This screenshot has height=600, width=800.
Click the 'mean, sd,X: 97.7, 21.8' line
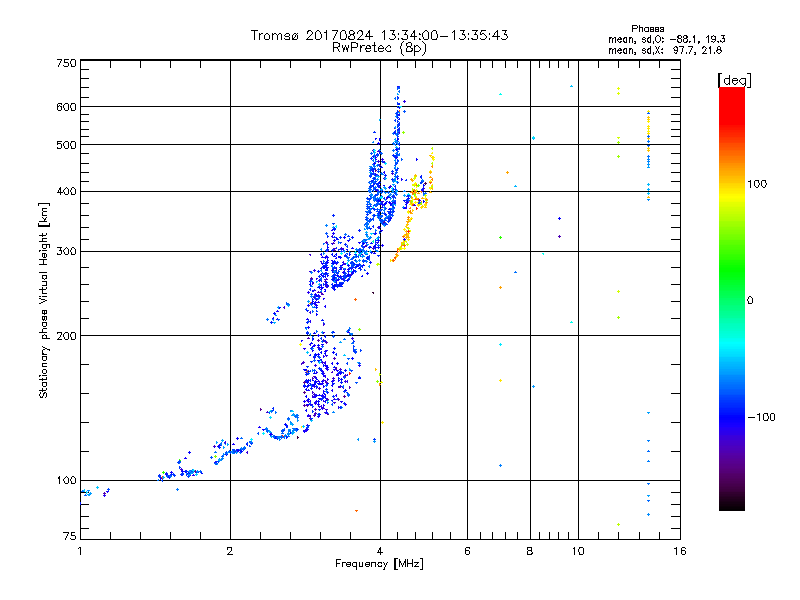tap(665, 50)
